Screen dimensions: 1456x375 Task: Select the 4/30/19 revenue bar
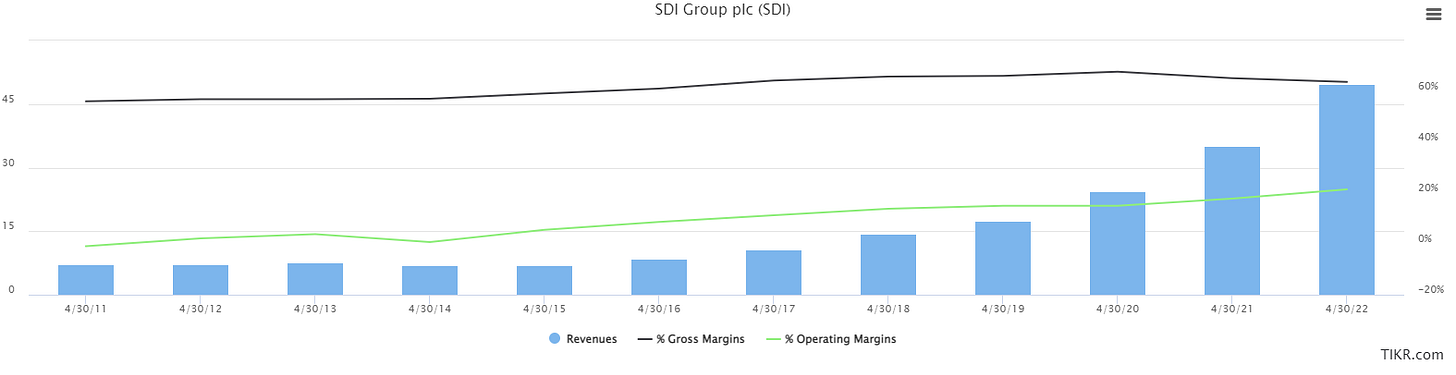pyautogui.click(x=1003, y=258)
